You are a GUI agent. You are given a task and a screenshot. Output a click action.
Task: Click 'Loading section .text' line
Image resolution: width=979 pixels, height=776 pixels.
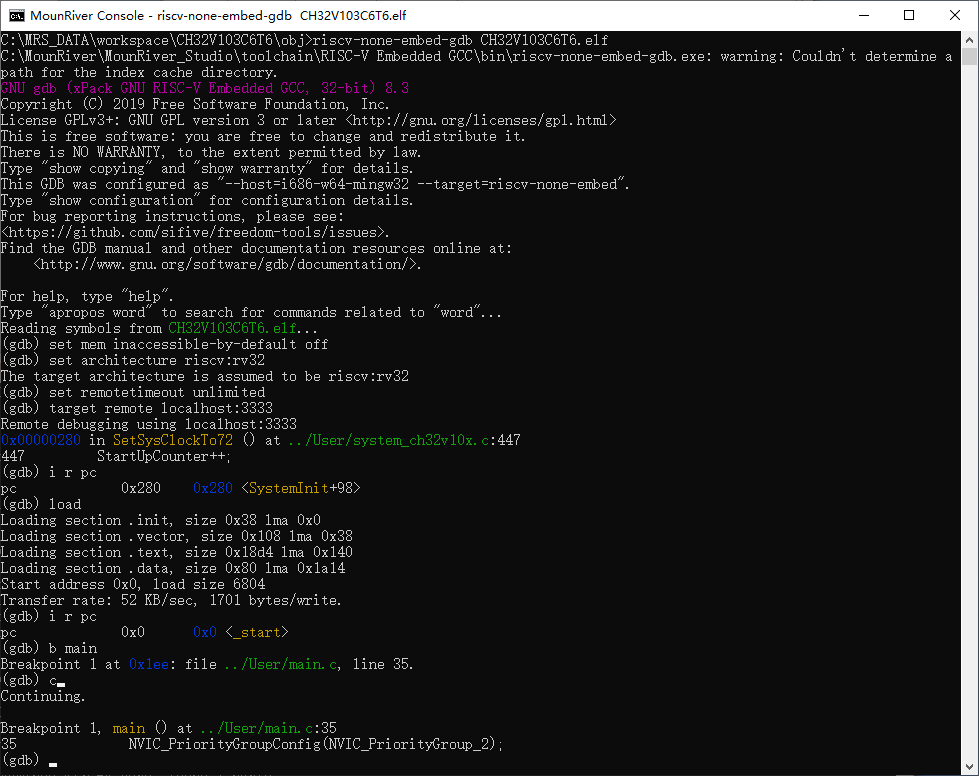pyautogui.click(x=177, y=553)
